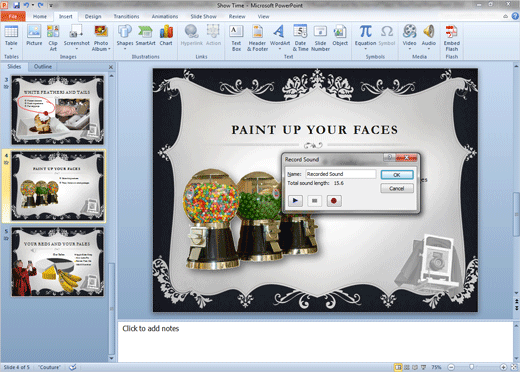The height and width of the screenshot is (372, 520).
Task: Insert Slide Number
Action: (320, 37)
